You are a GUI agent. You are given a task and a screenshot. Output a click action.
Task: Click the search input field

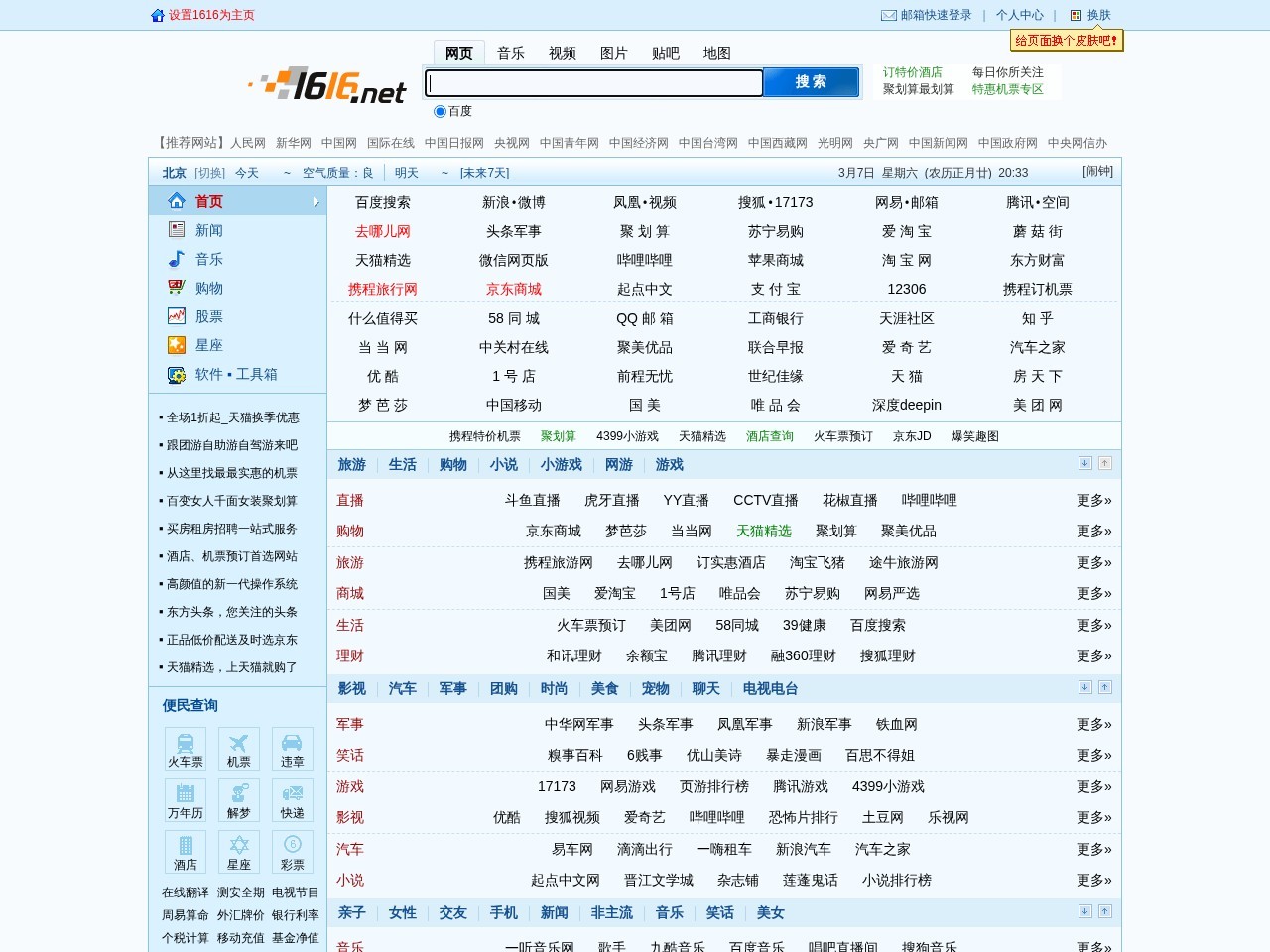[592, 82]
